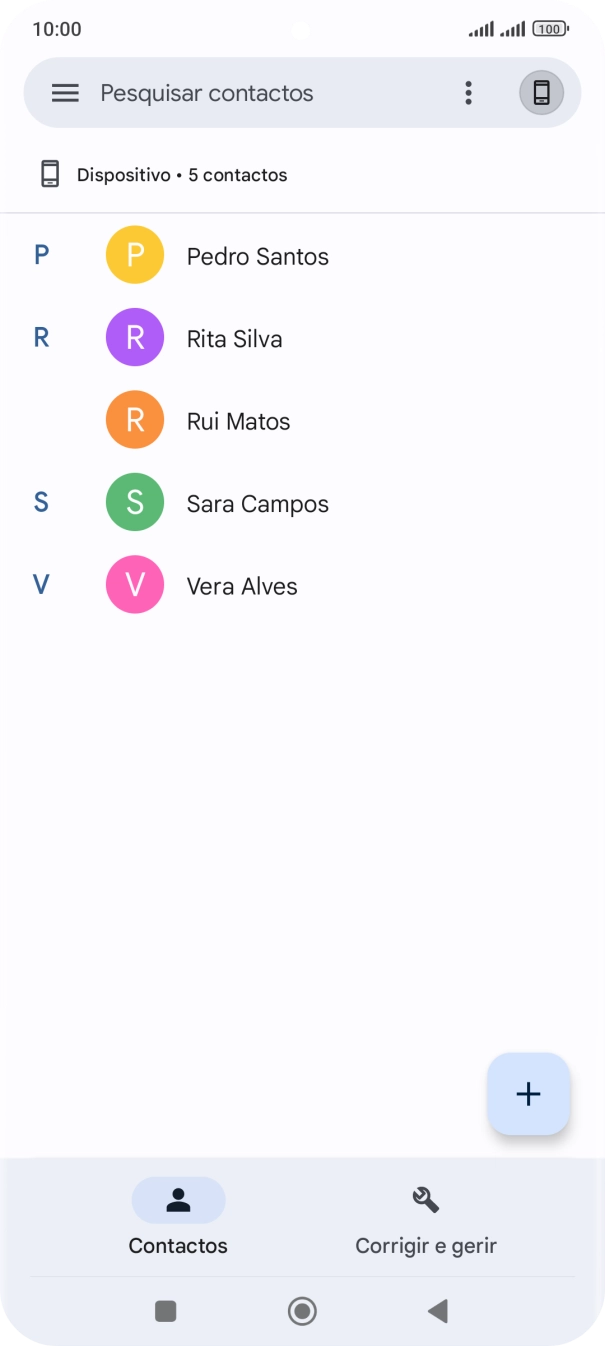Screen dimensions: 605x1346
Task: Tap Rui Matos orange avatar
Action: coord(135,420)
